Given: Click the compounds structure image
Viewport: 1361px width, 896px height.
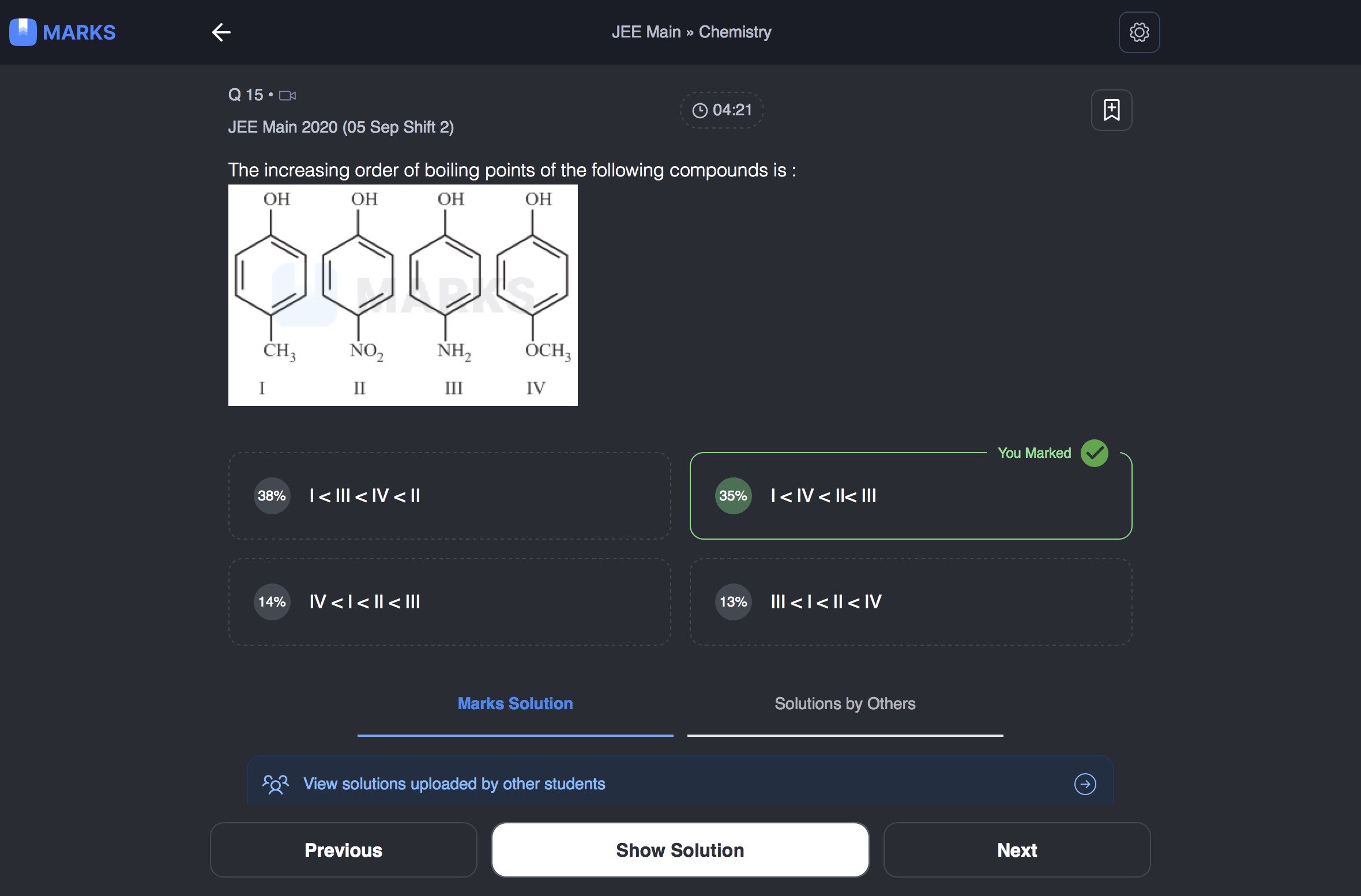Looking at the screenshot, I should 403,295.
